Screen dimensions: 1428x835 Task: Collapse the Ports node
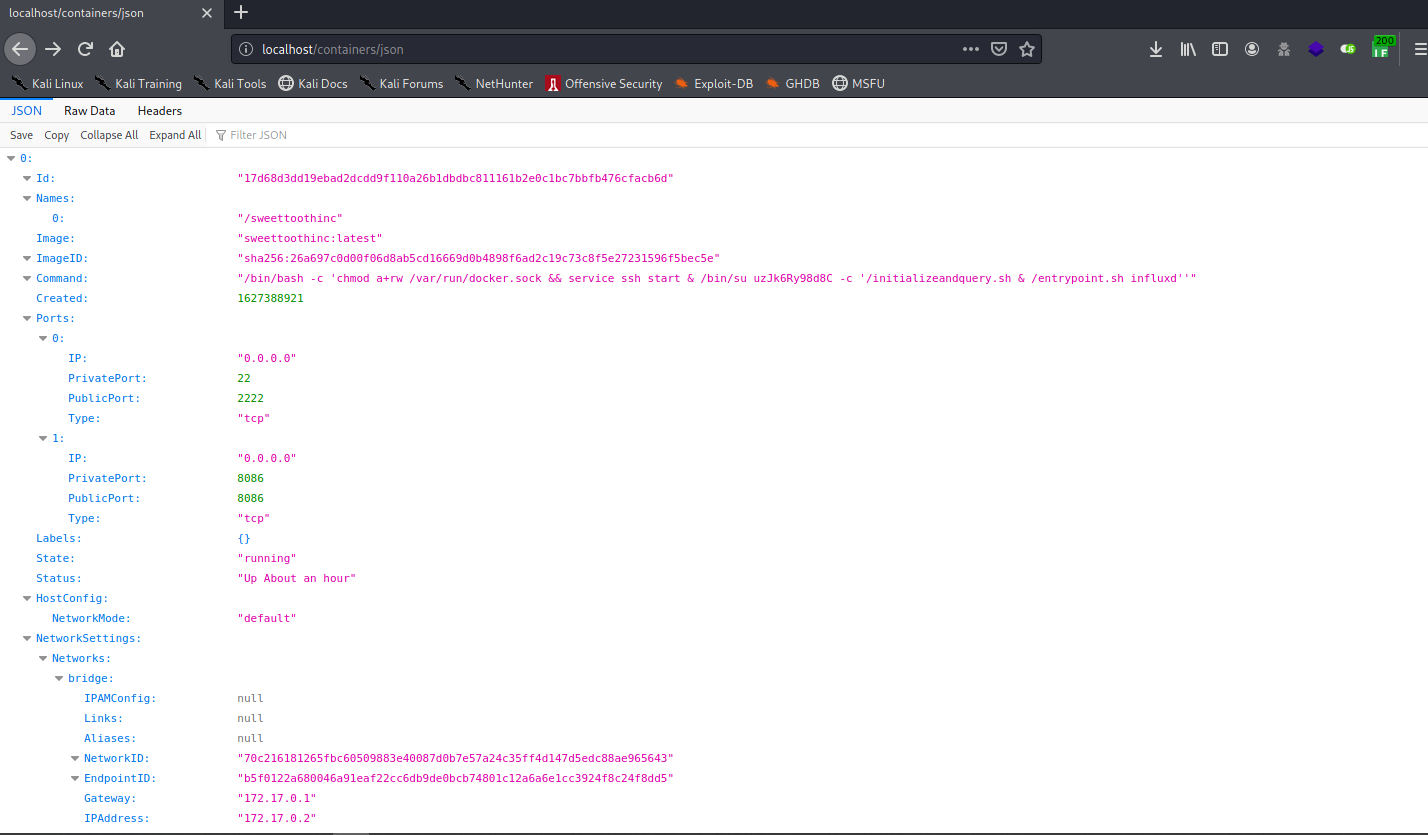point(27,318)
